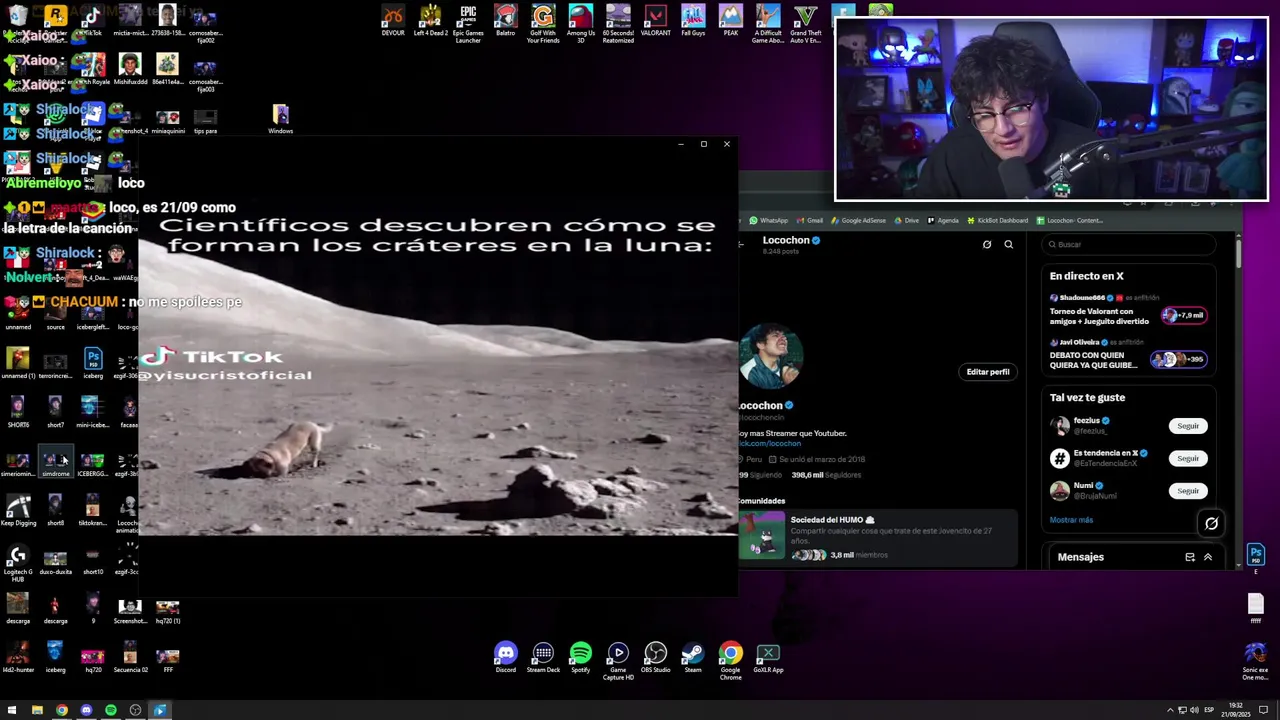Select the simdrome desktop file

coord(55,463)
